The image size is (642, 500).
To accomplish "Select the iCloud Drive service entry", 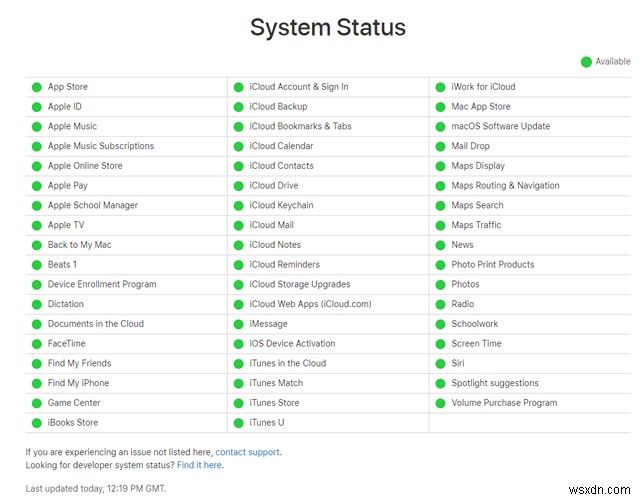I will 274,186.
